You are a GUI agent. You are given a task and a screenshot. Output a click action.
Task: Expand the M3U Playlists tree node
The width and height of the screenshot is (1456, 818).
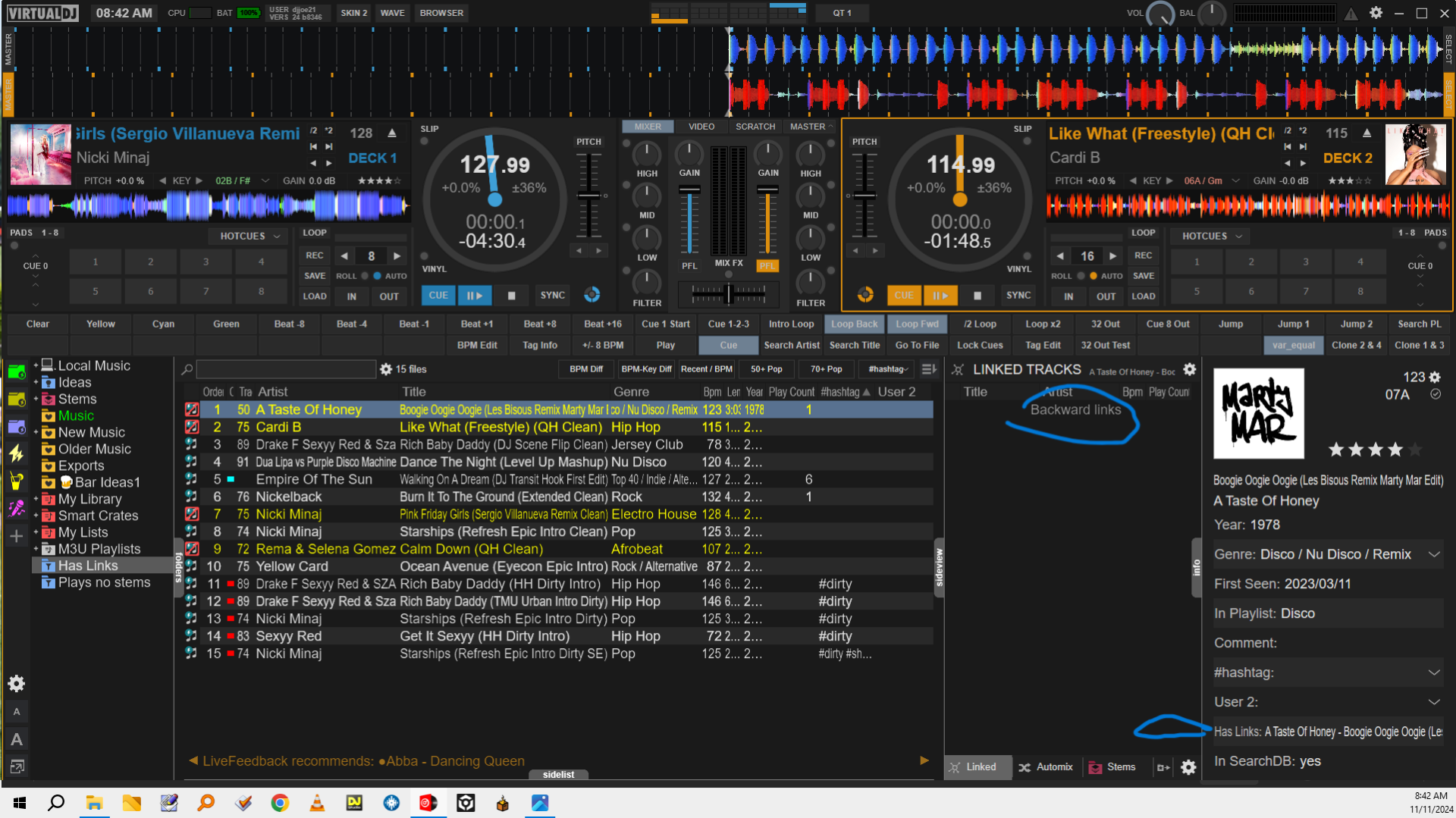coord(35,549)
